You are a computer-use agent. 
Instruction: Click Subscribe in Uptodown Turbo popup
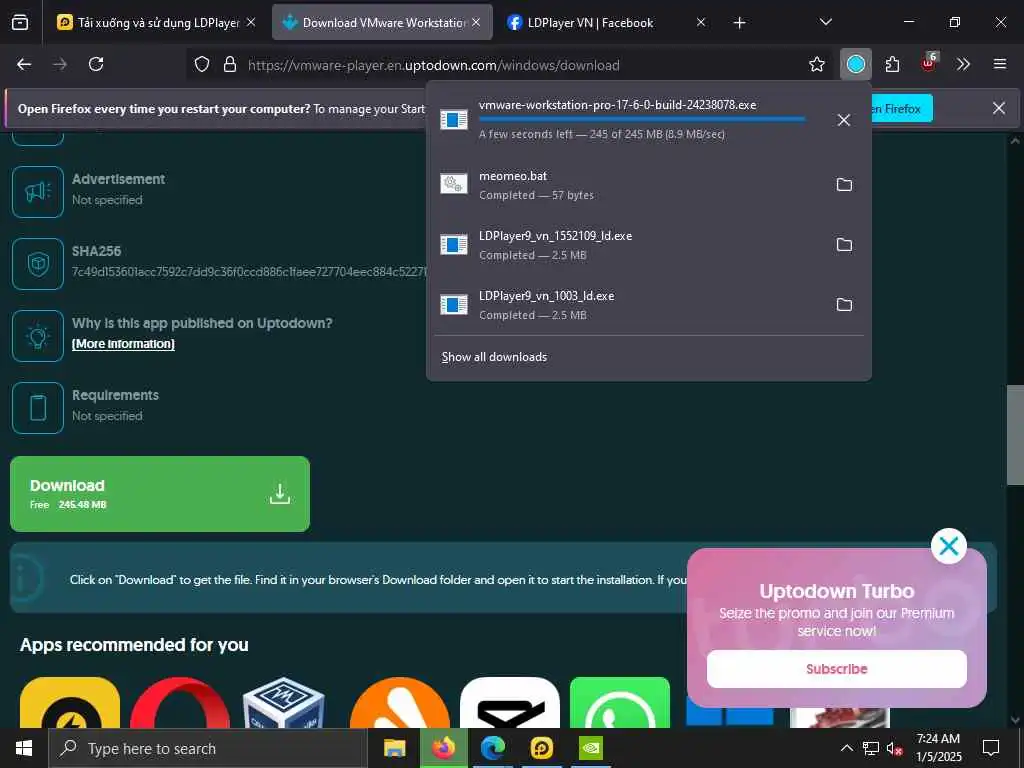click(x=837, y=669)
